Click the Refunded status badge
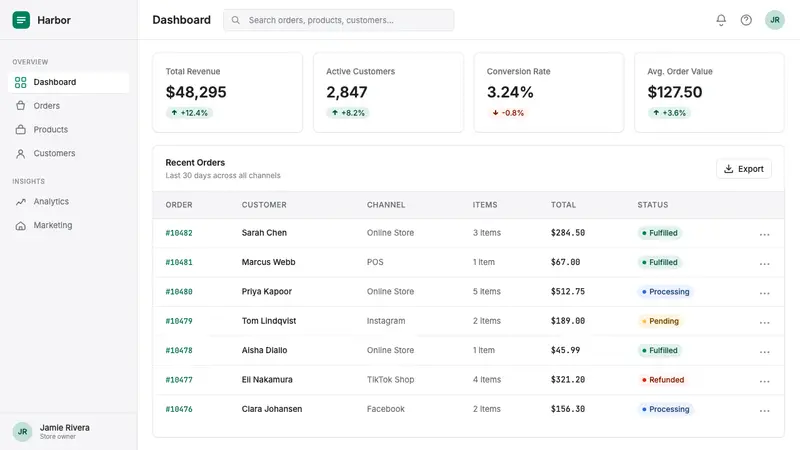Screen dimensions: 800x450 [663, 380]
